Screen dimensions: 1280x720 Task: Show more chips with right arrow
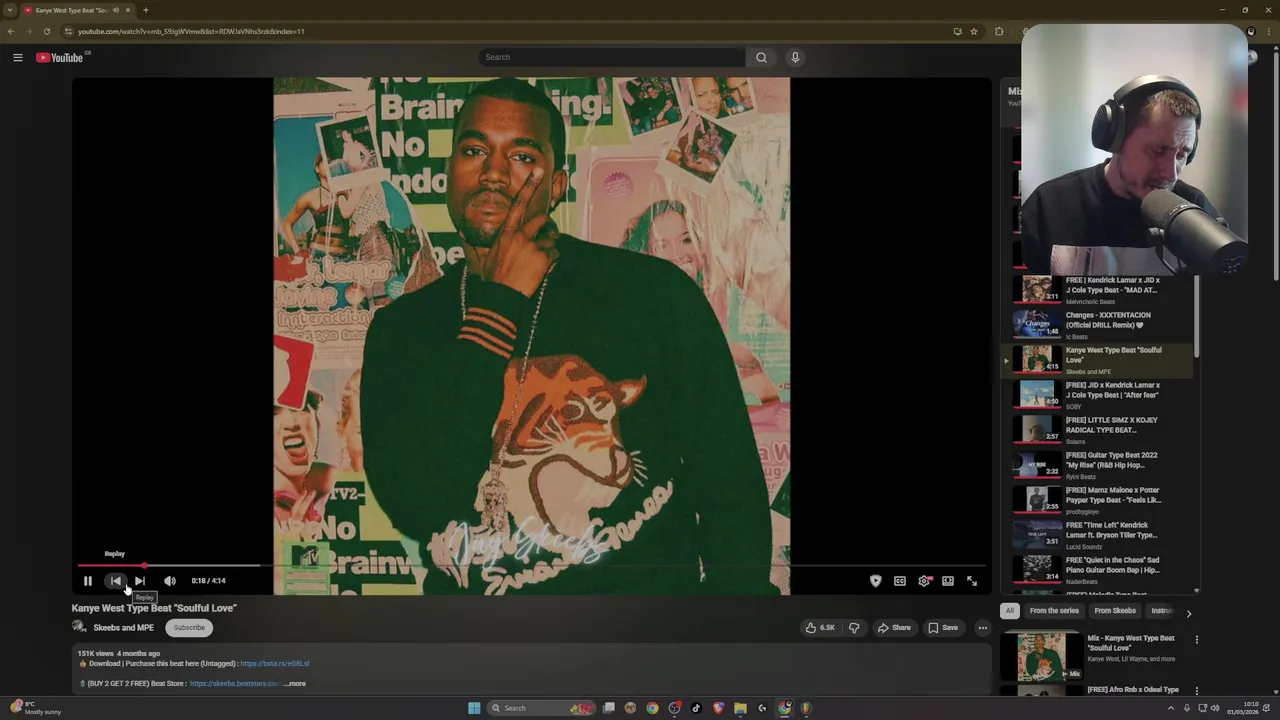coord(1188,613)
